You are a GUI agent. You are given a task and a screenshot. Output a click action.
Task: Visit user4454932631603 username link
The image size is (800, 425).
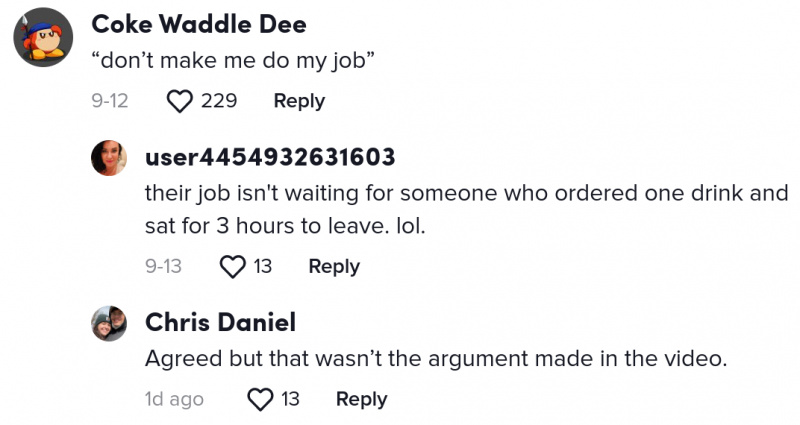point(270,157)
